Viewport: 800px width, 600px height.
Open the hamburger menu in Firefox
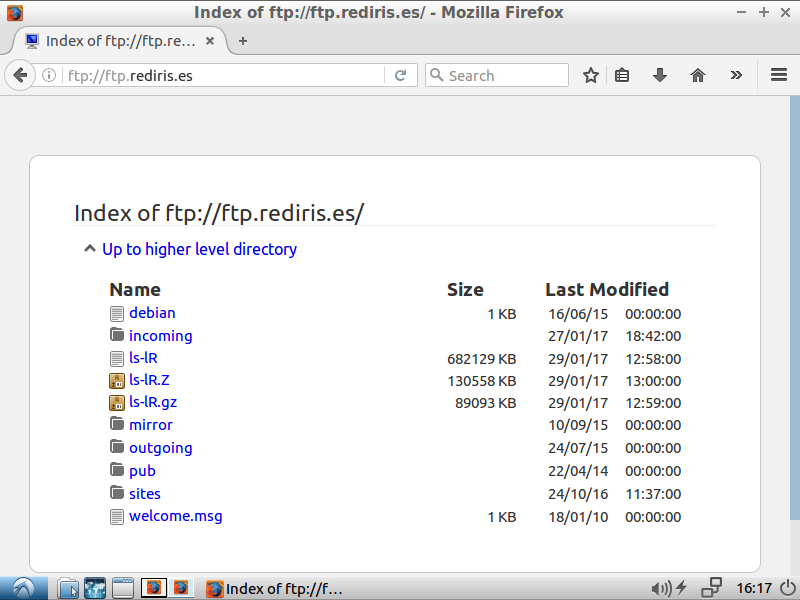[779, 75]
